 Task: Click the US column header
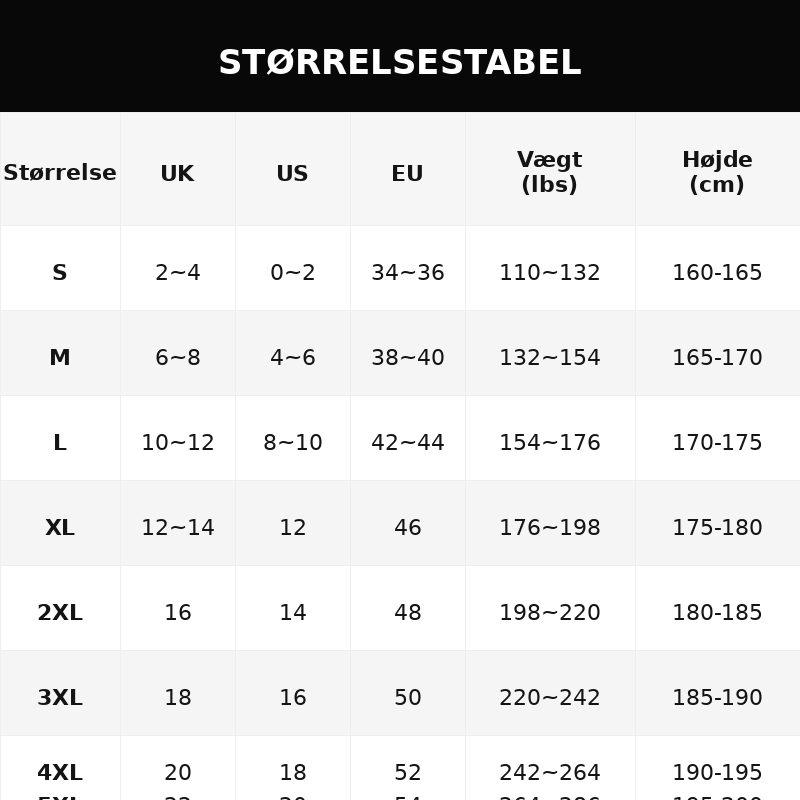pos(292,173)
